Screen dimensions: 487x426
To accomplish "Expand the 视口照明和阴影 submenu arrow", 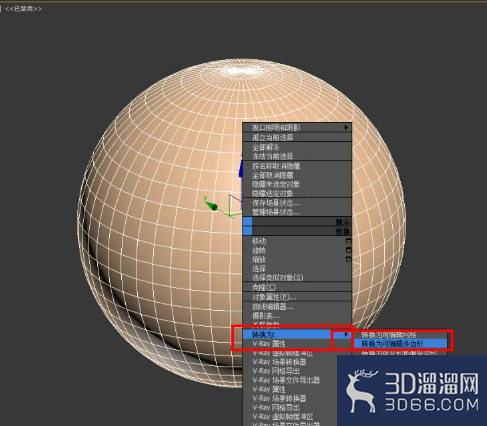I will [346, 127].
